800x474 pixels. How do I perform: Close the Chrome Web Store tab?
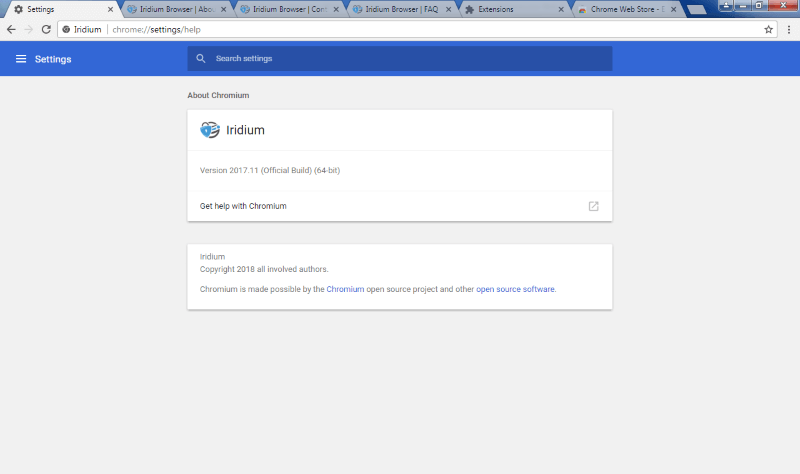673,9
